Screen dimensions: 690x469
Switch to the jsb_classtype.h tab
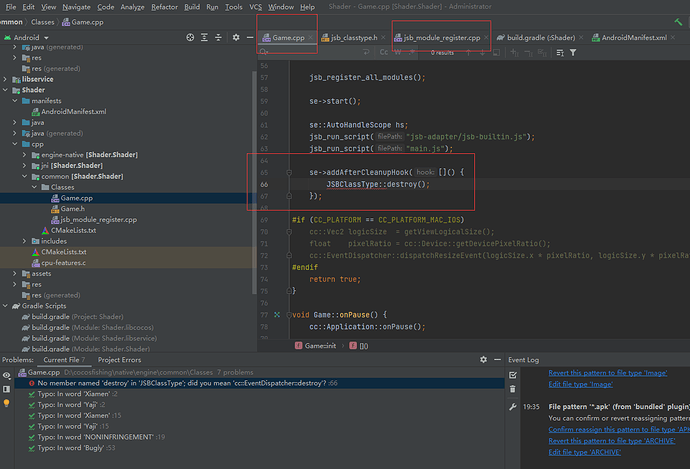coord(355,38)
